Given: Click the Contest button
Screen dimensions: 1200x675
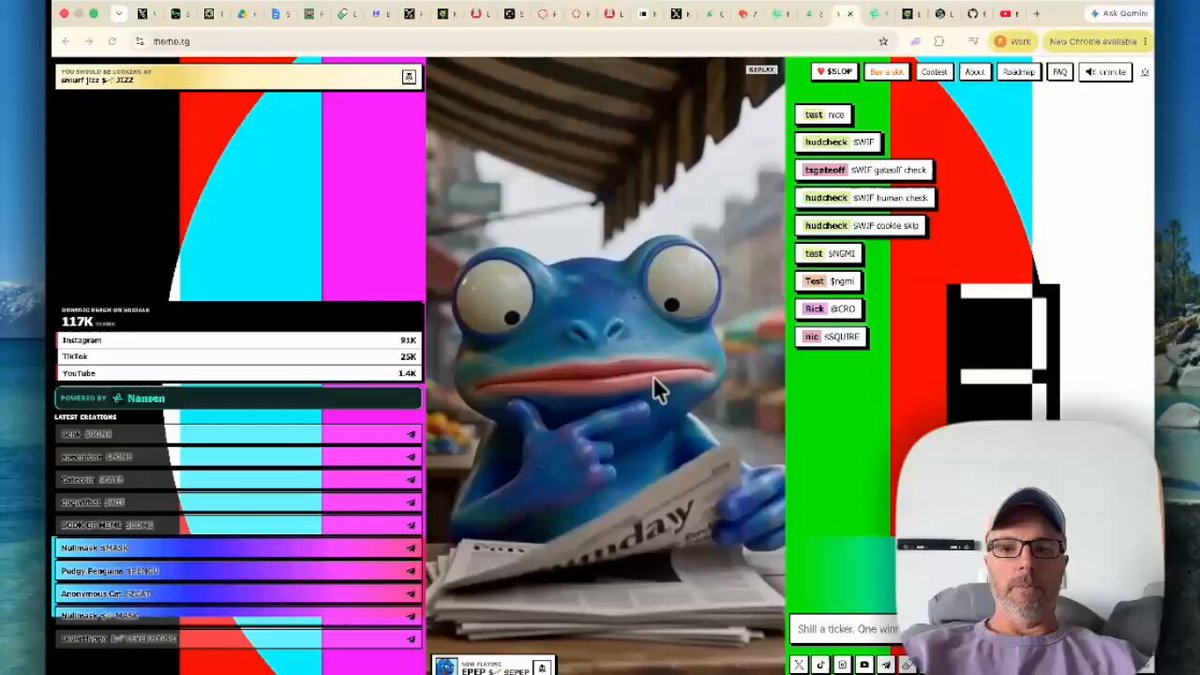Looking at the screenshot, I should [x=934, y=72].
